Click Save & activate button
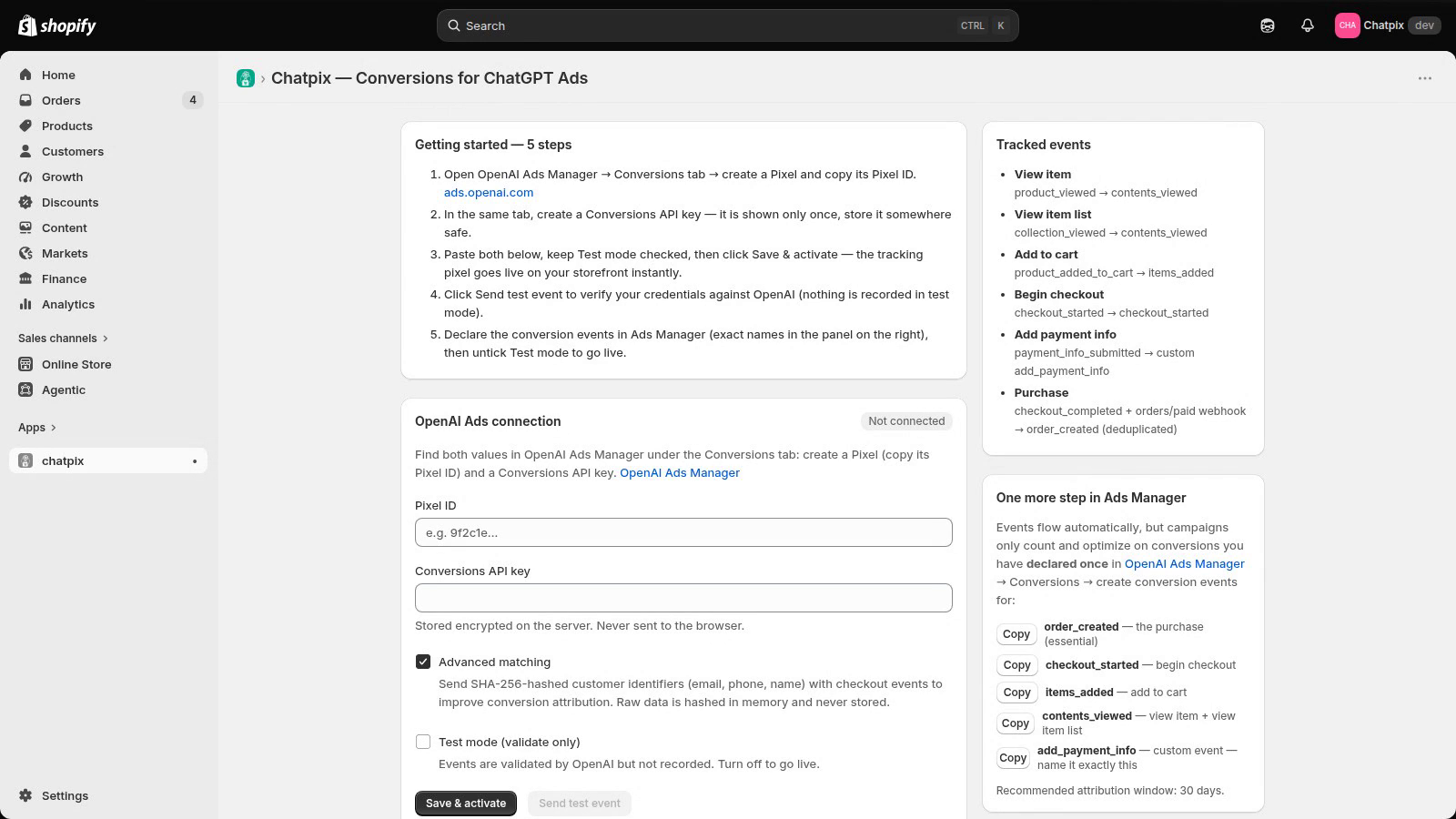The image size is (1456, 819). tap(466, 804)
